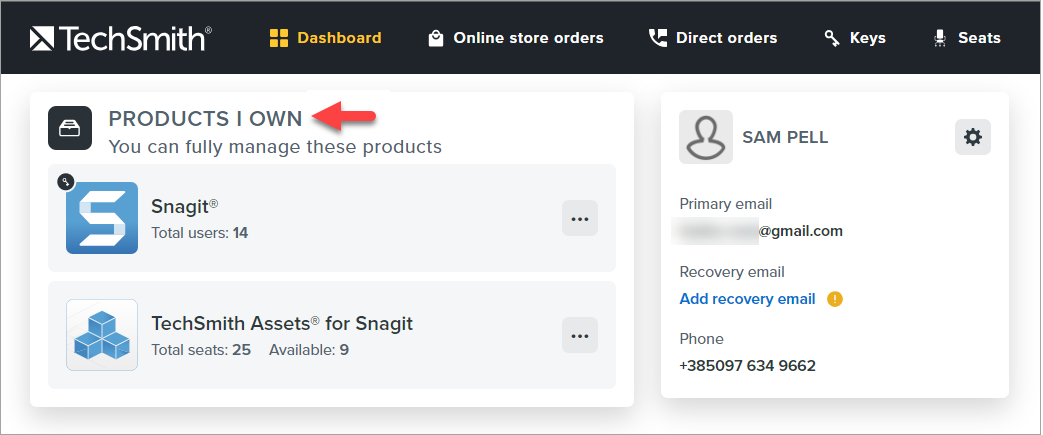Click the Products I Own heading

(205, 118)
